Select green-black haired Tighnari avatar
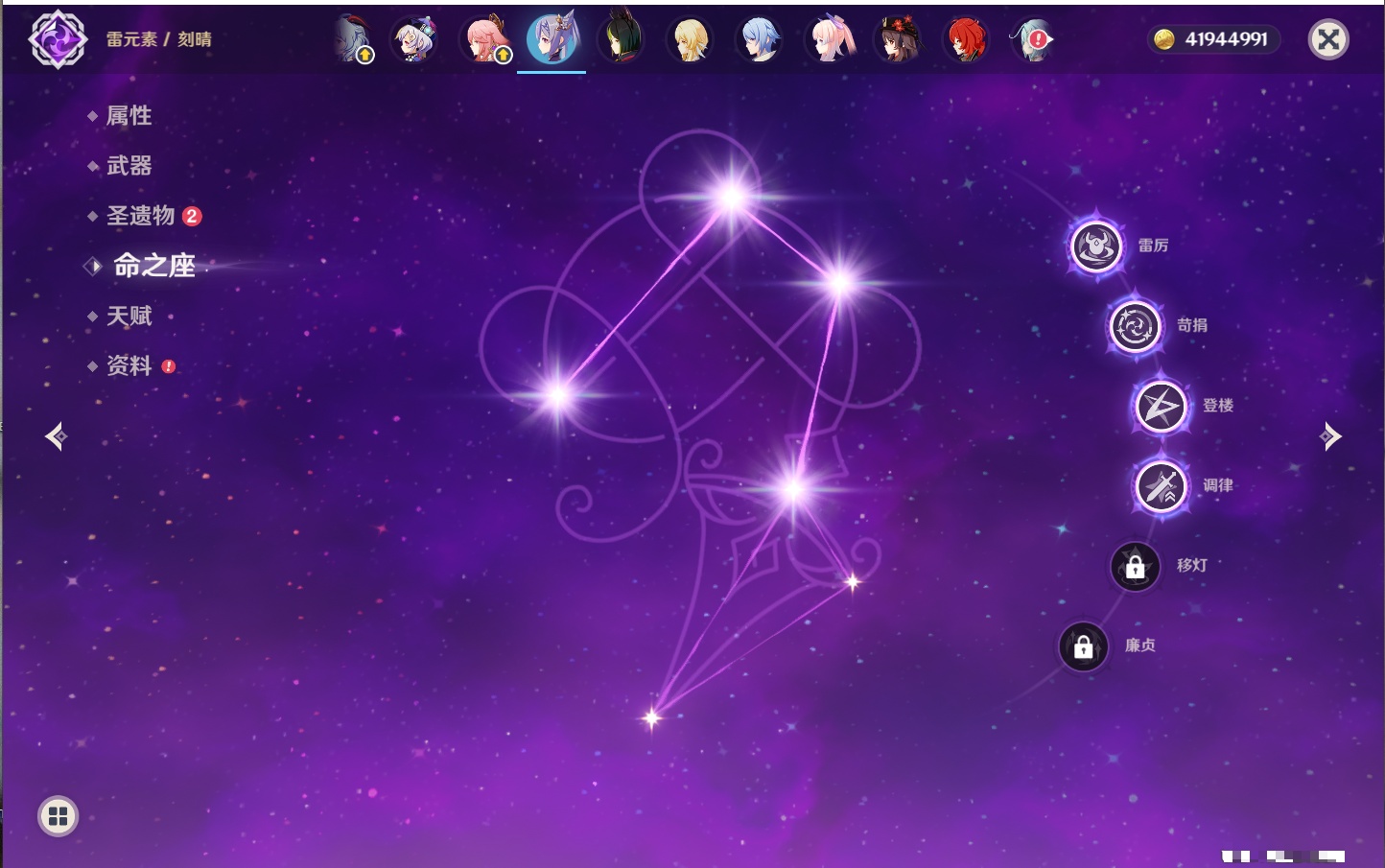 (622, 40)
